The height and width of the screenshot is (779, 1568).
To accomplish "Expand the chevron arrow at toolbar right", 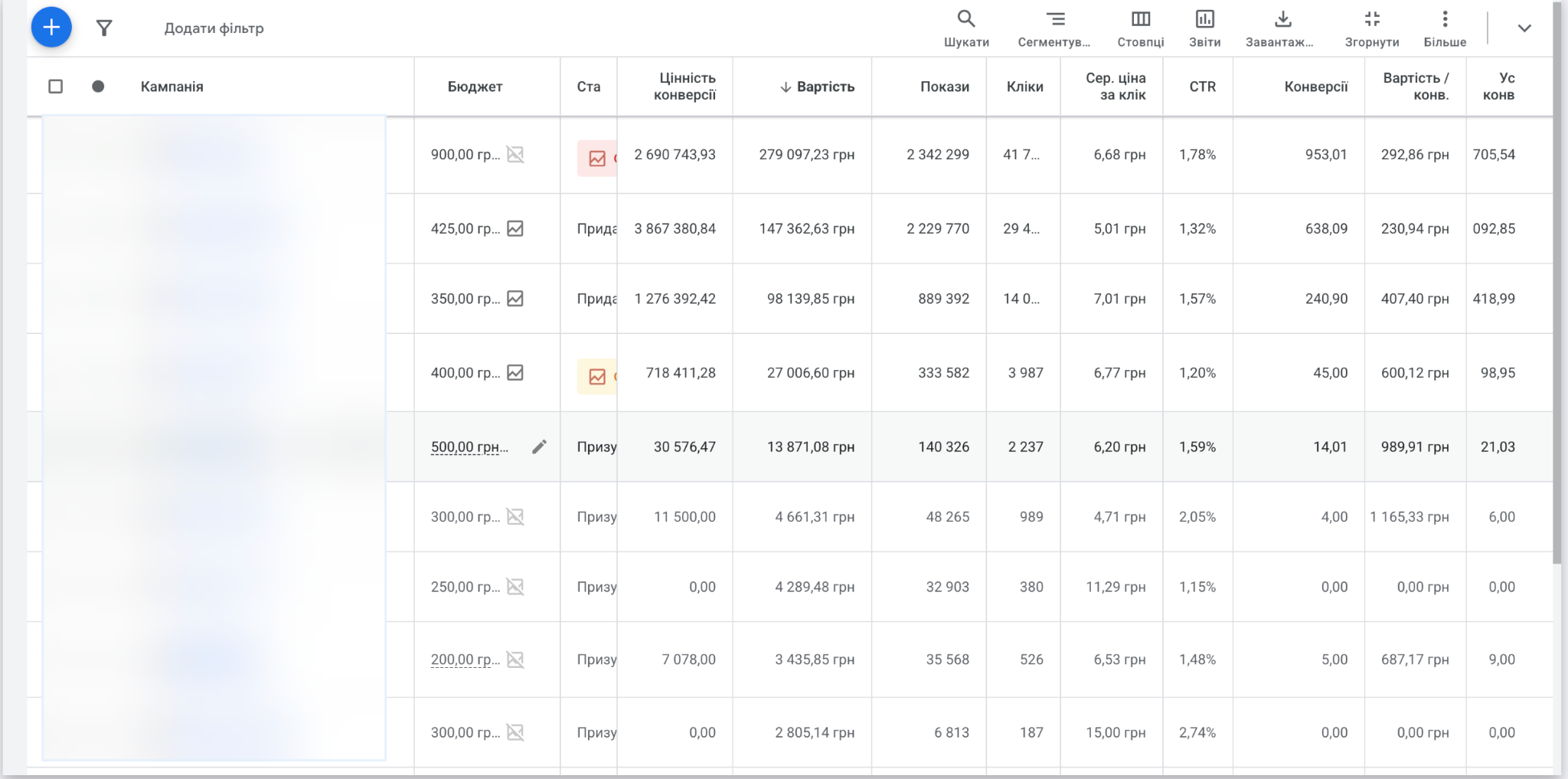I will [x=1524, y=28].
